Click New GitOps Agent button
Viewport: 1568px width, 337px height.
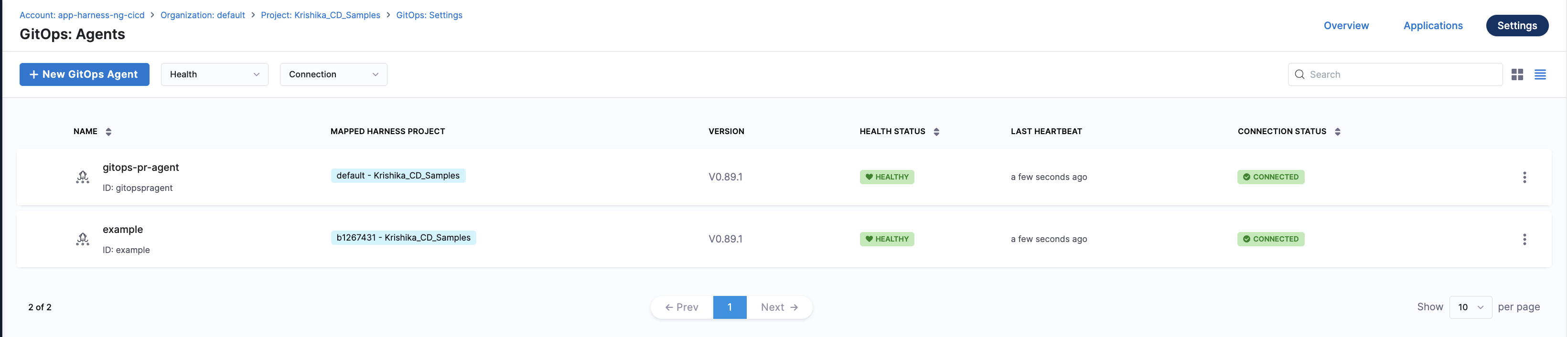(85, 74)
